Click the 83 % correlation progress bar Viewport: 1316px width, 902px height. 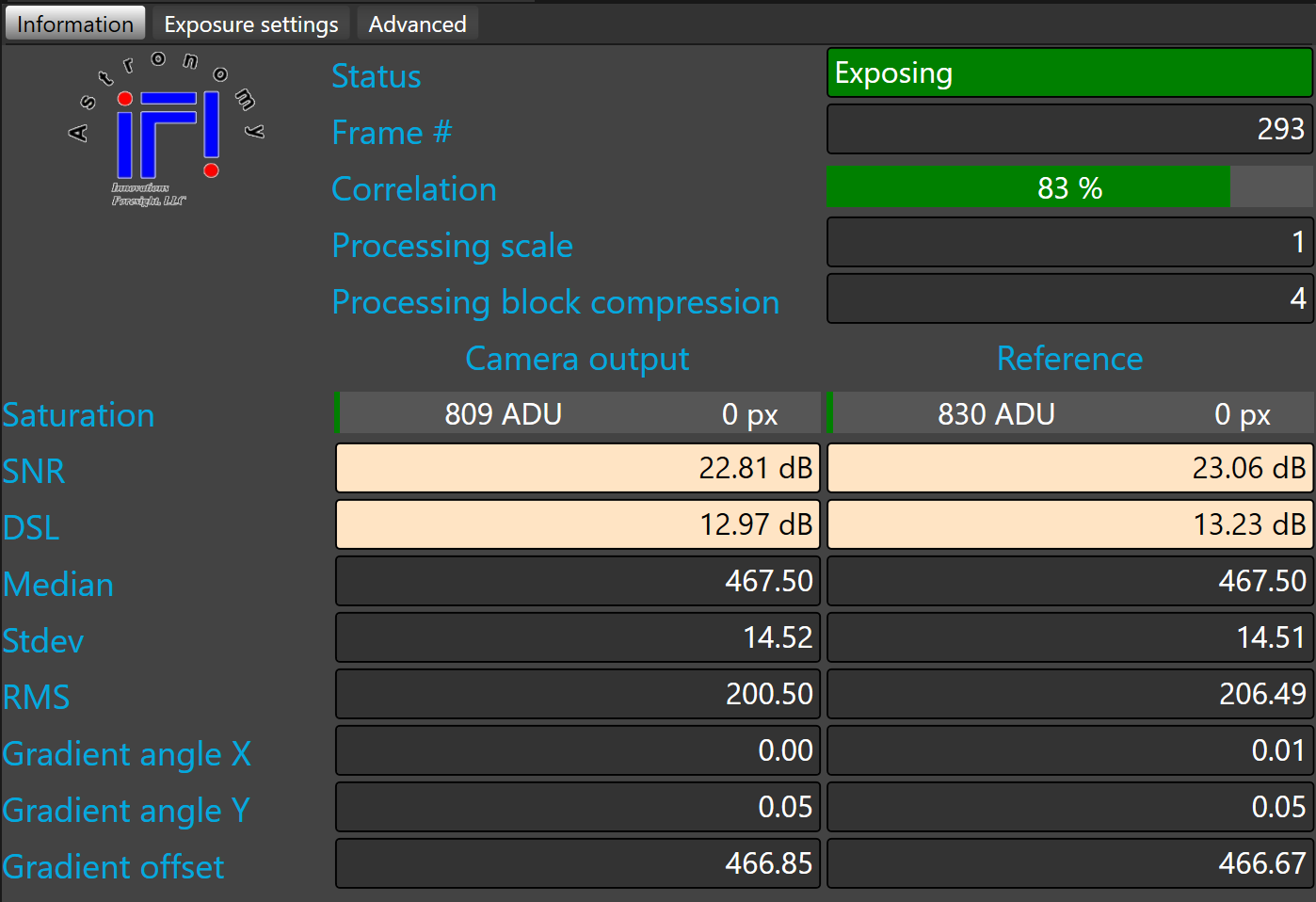1069,186
